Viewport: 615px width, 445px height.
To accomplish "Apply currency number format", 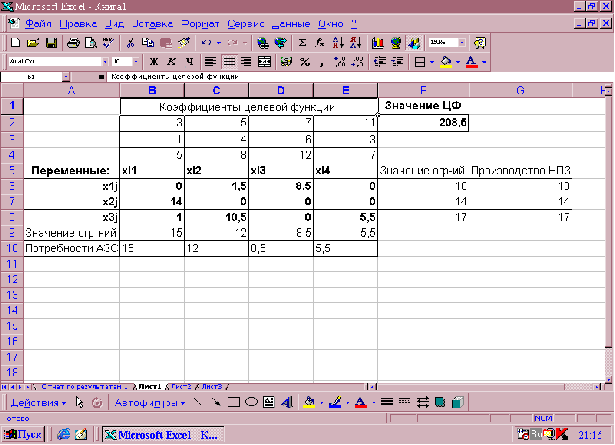I will [287, 62].
